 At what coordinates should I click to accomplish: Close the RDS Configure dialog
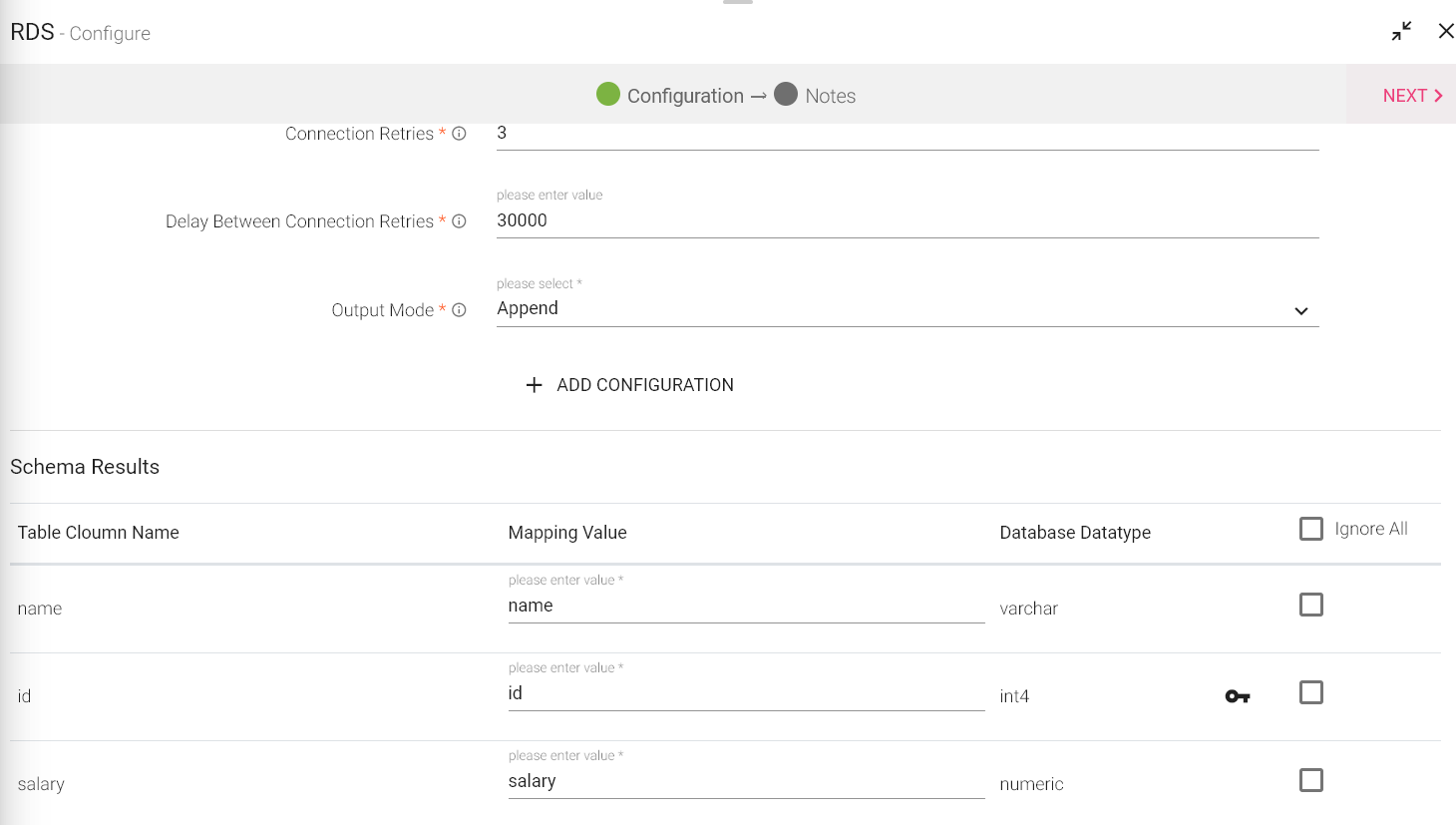(x=1445, y=31)
